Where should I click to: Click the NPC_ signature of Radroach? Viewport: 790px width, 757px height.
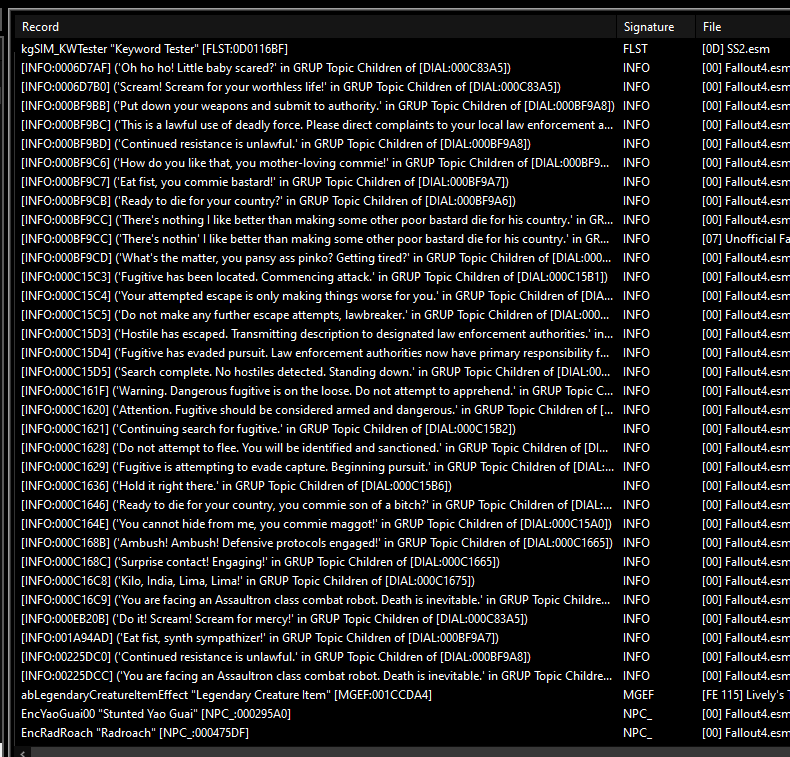[x=637, y=733]
